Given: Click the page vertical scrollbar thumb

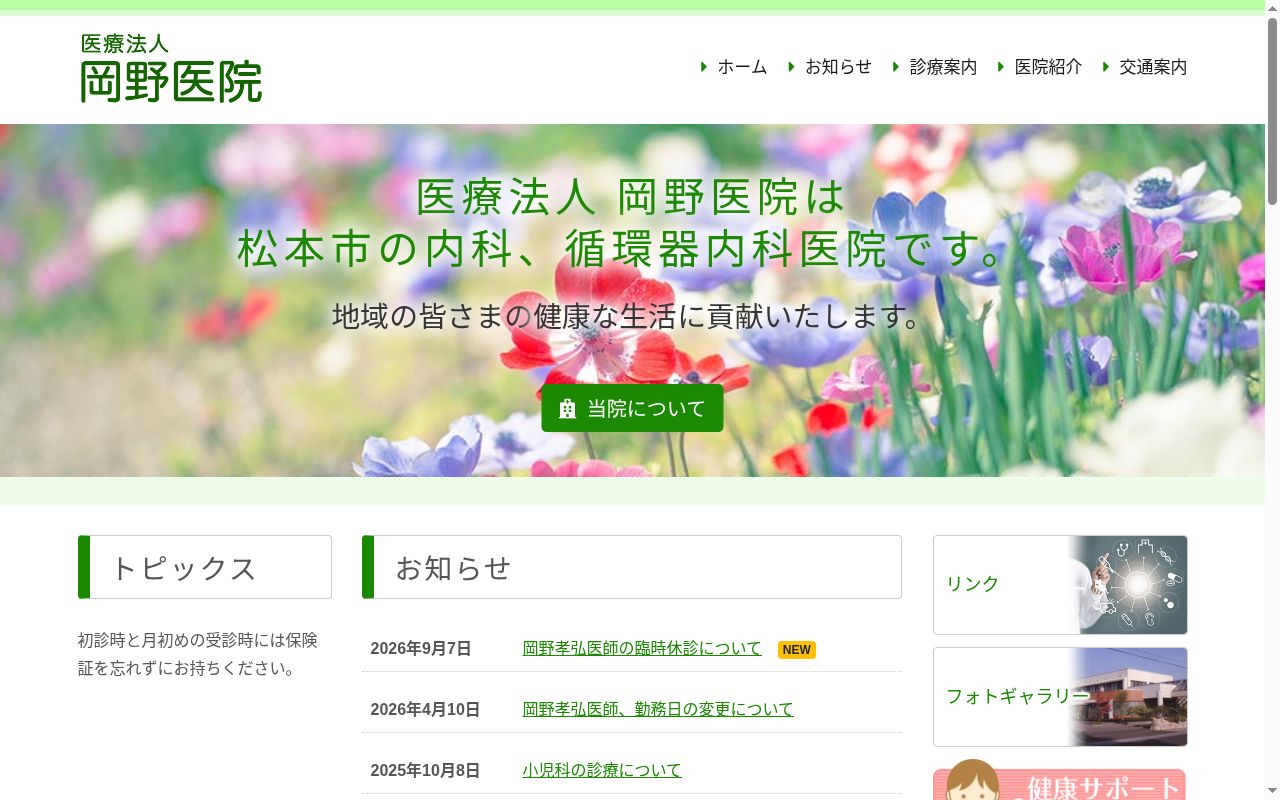Looking at the screenshot, I should coord(1272,110).
